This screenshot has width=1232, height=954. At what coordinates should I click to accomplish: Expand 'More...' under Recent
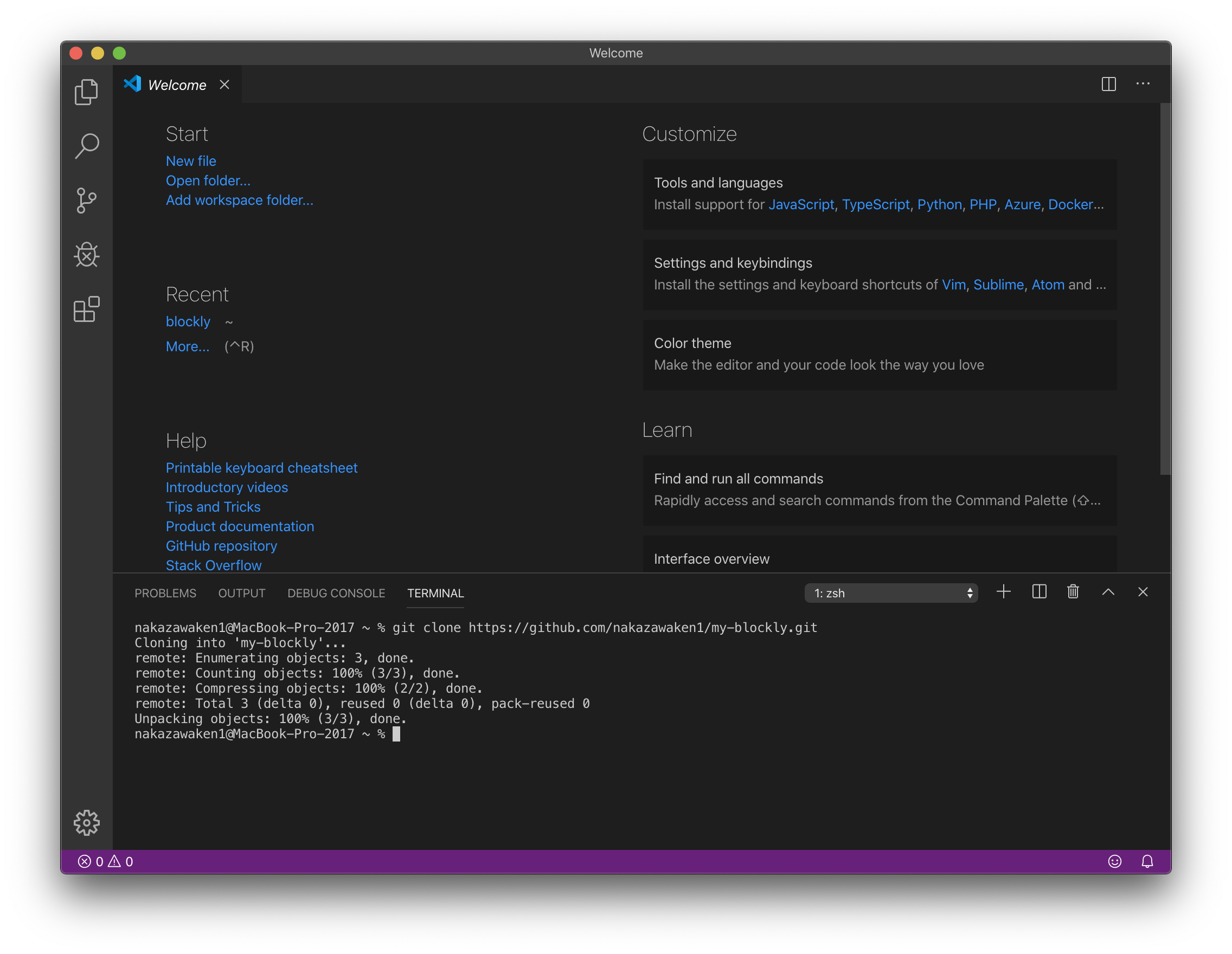point(187,346)
